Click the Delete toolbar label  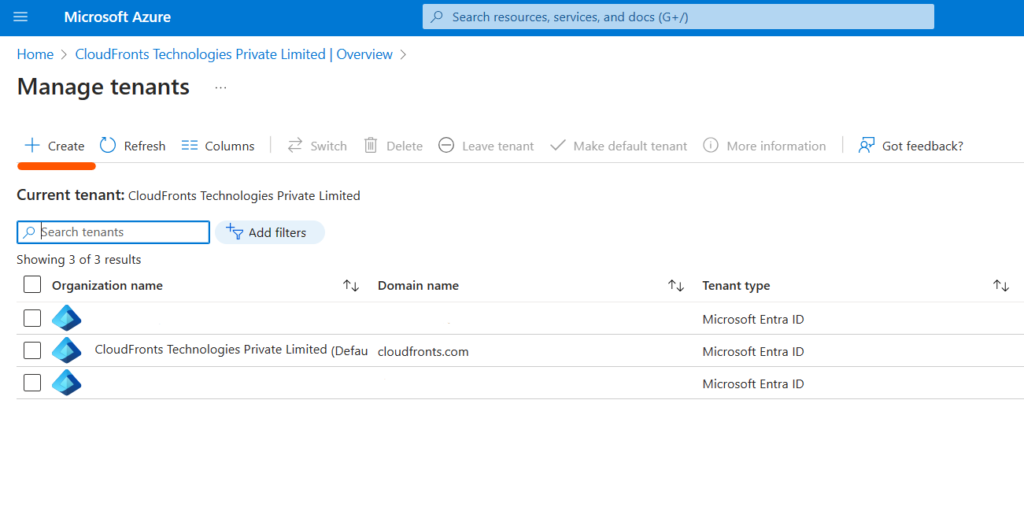click(x=404, y=146)
